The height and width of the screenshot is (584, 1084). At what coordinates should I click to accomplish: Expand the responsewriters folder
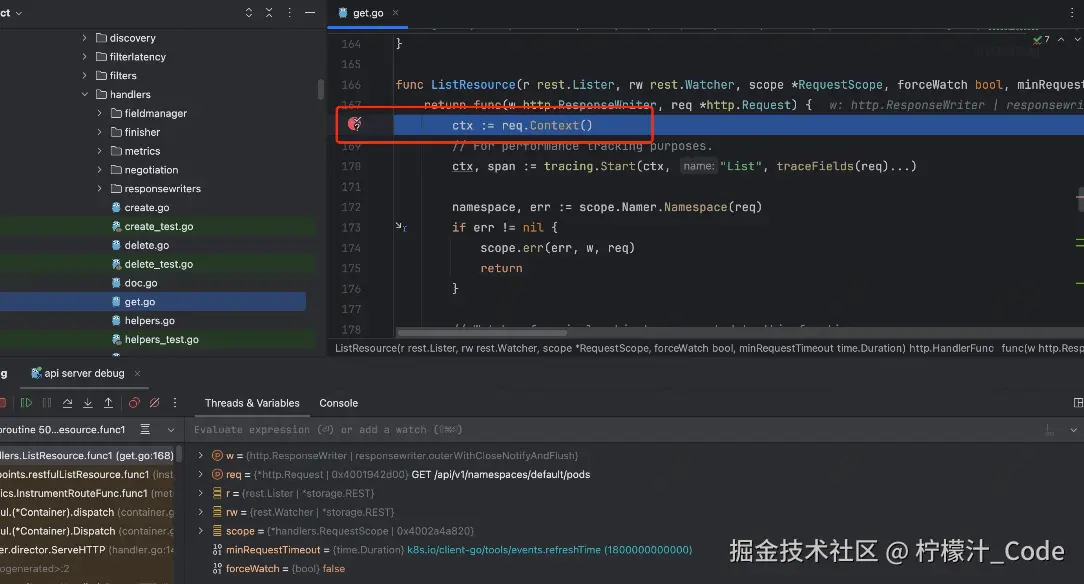pos(100,188)
